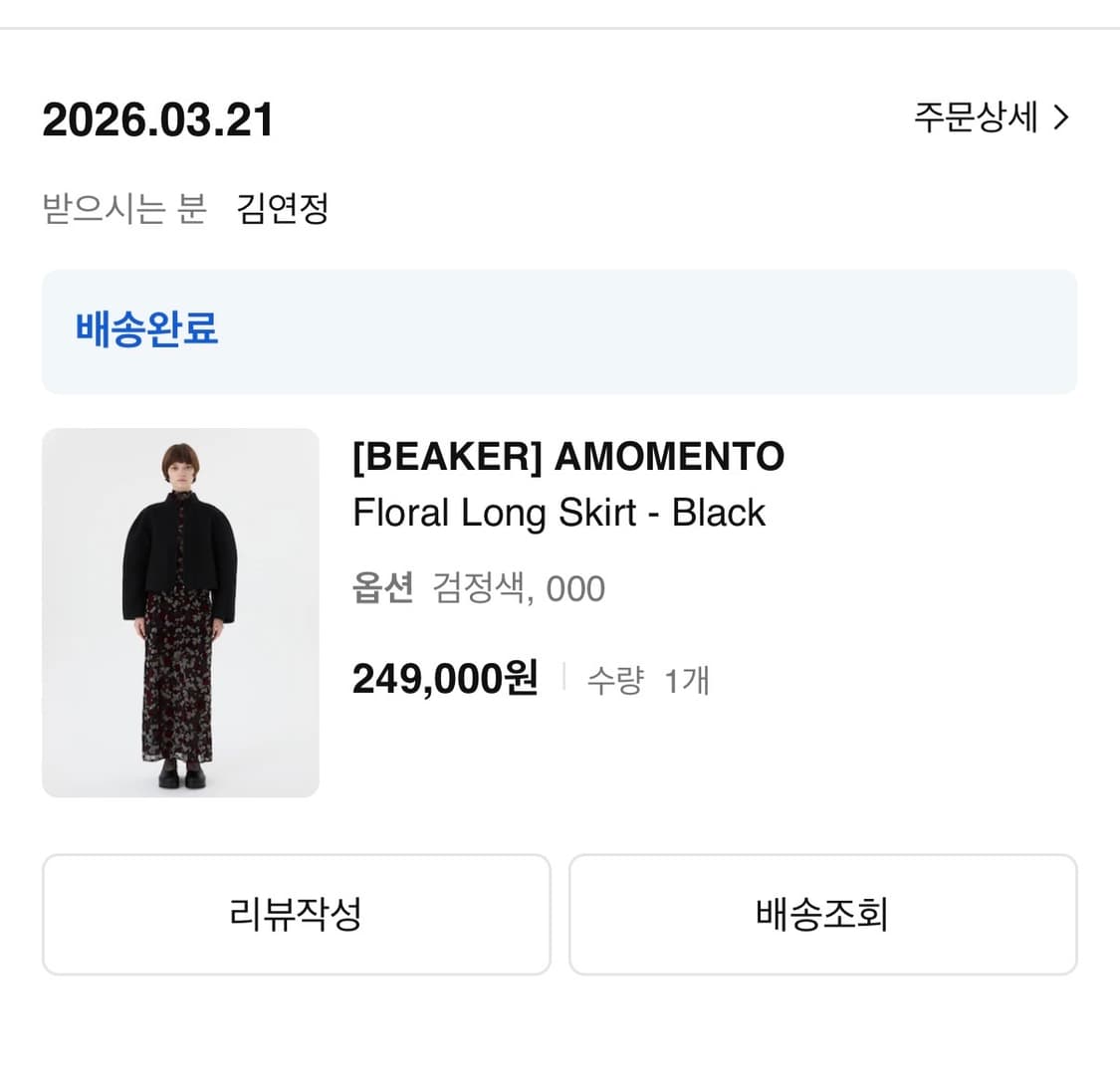This screenshot has width=1120, height=1080.
Task: Start writing a review for the skirt
Action: point(295,914)
